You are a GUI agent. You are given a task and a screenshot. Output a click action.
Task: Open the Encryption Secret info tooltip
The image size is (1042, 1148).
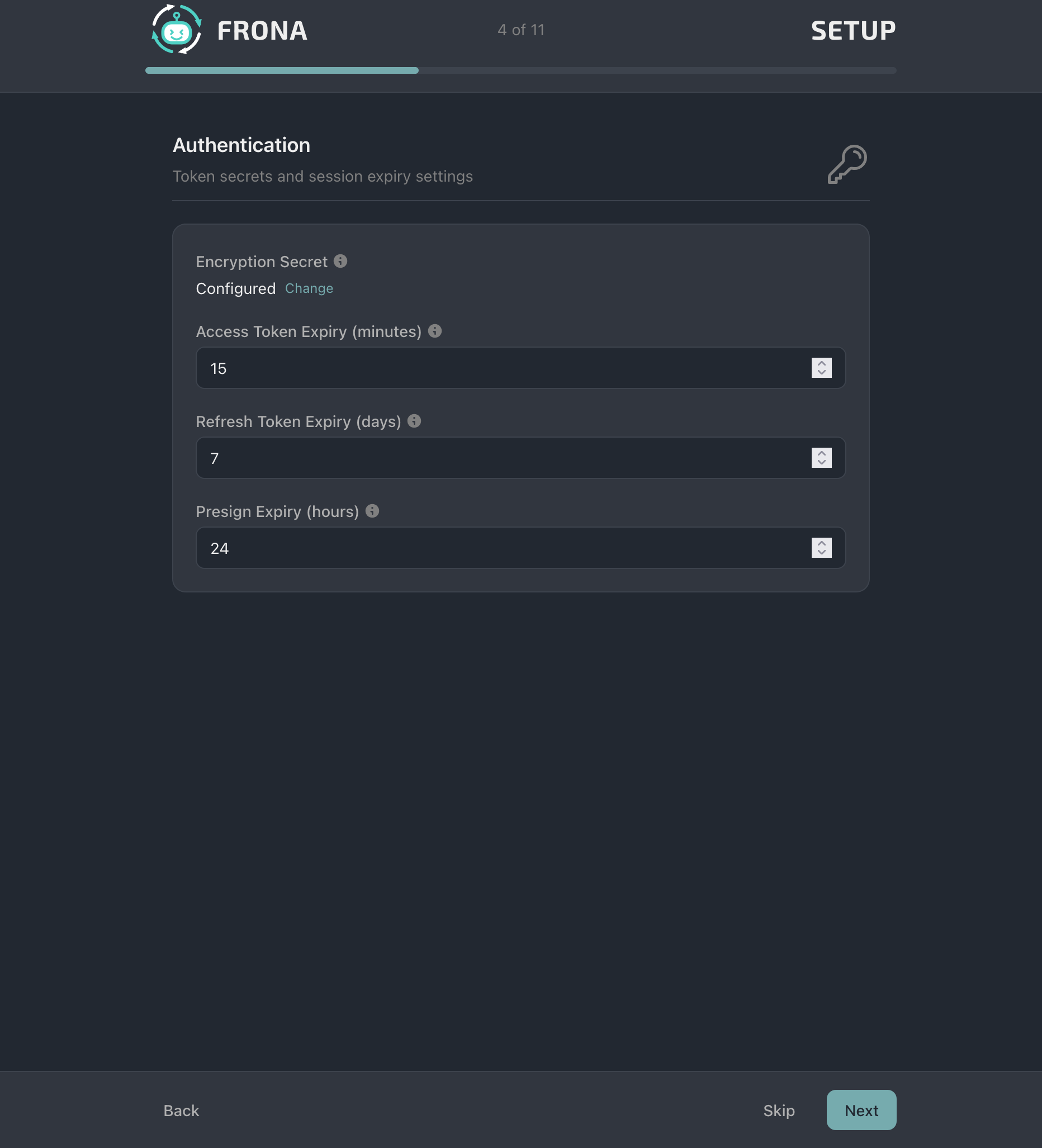[340, 261]
